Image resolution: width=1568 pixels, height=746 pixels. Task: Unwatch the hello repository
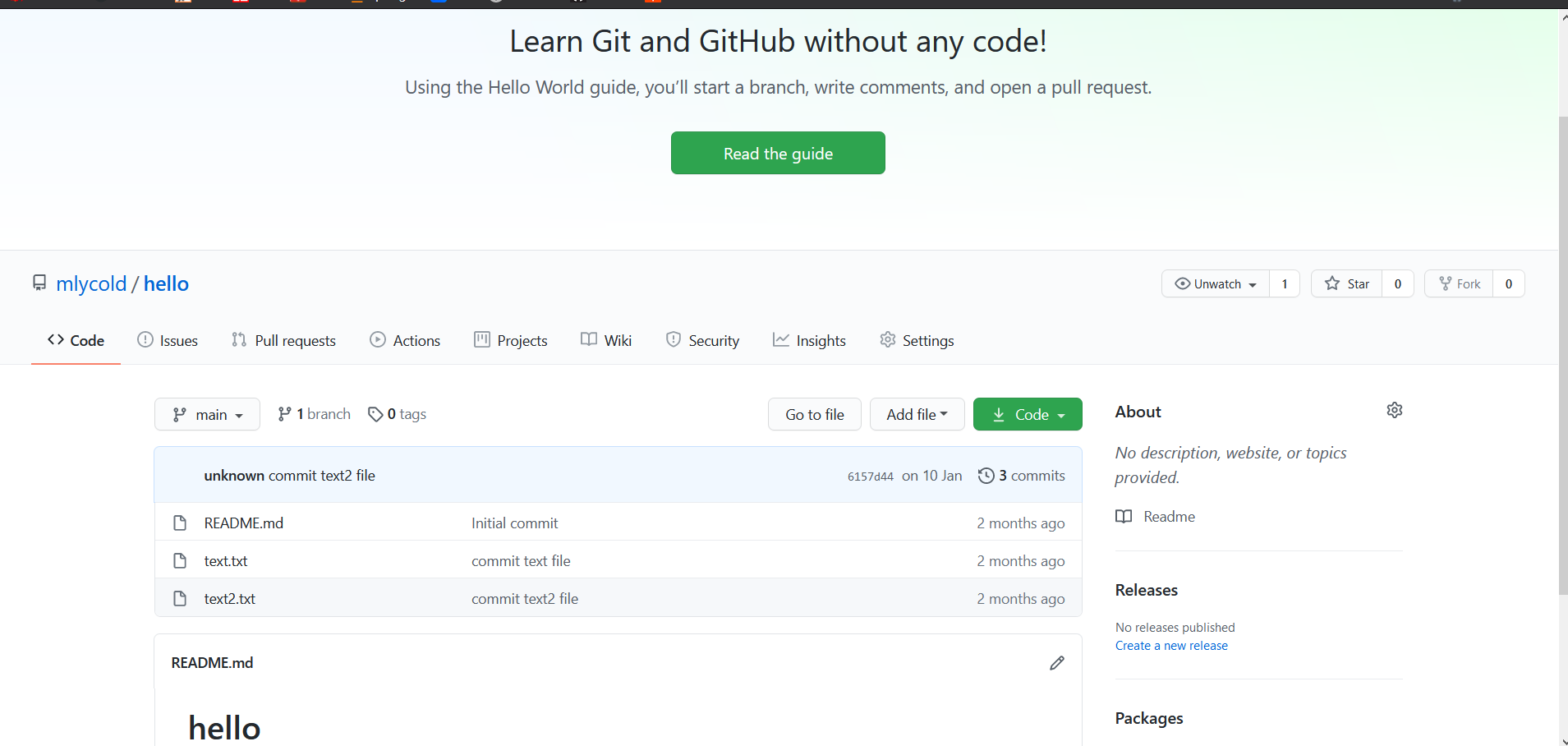coord(1216,283)
